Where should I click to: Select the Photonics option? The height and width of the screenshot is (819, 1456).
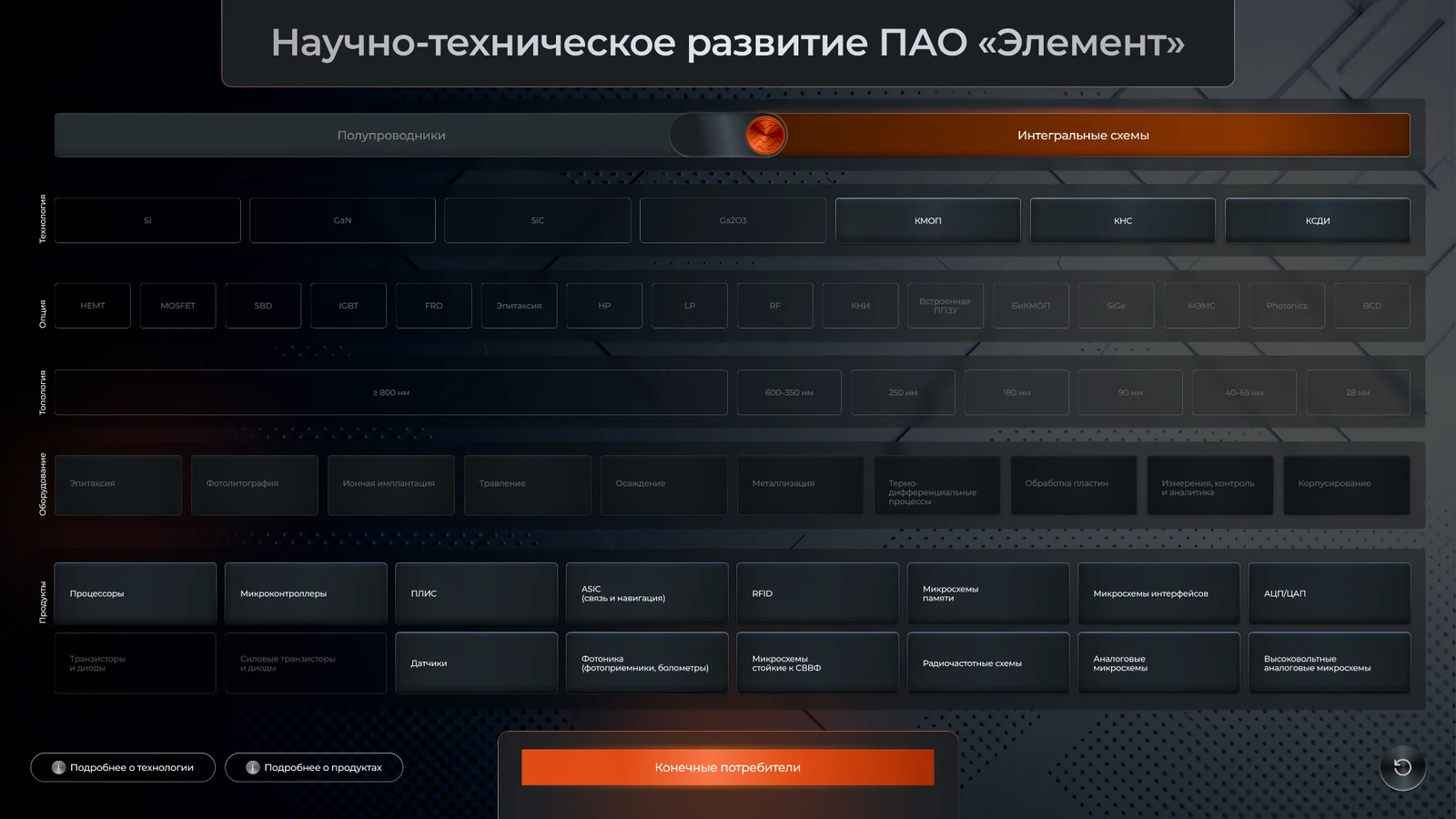point(1287,306)
